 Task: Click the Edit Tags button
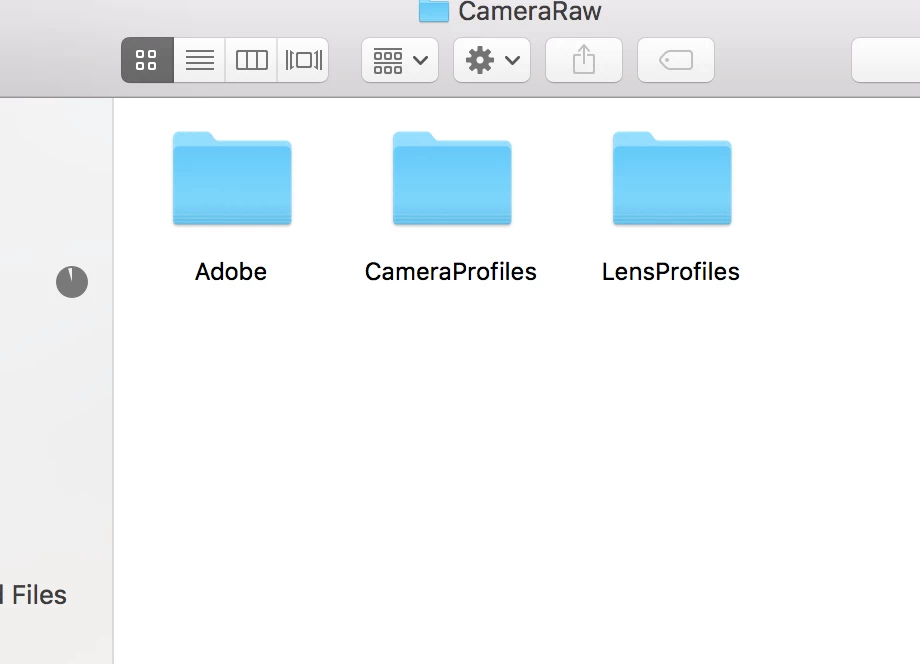coord(676,60)
